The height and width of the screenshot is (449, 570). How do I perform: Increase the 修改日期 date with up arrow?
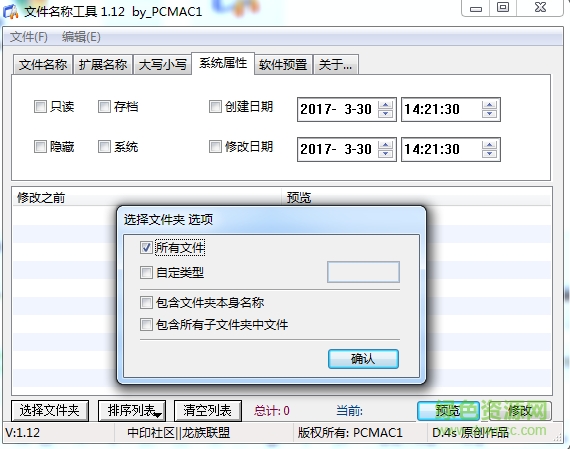pyautogui.click(x=385, y=145)
